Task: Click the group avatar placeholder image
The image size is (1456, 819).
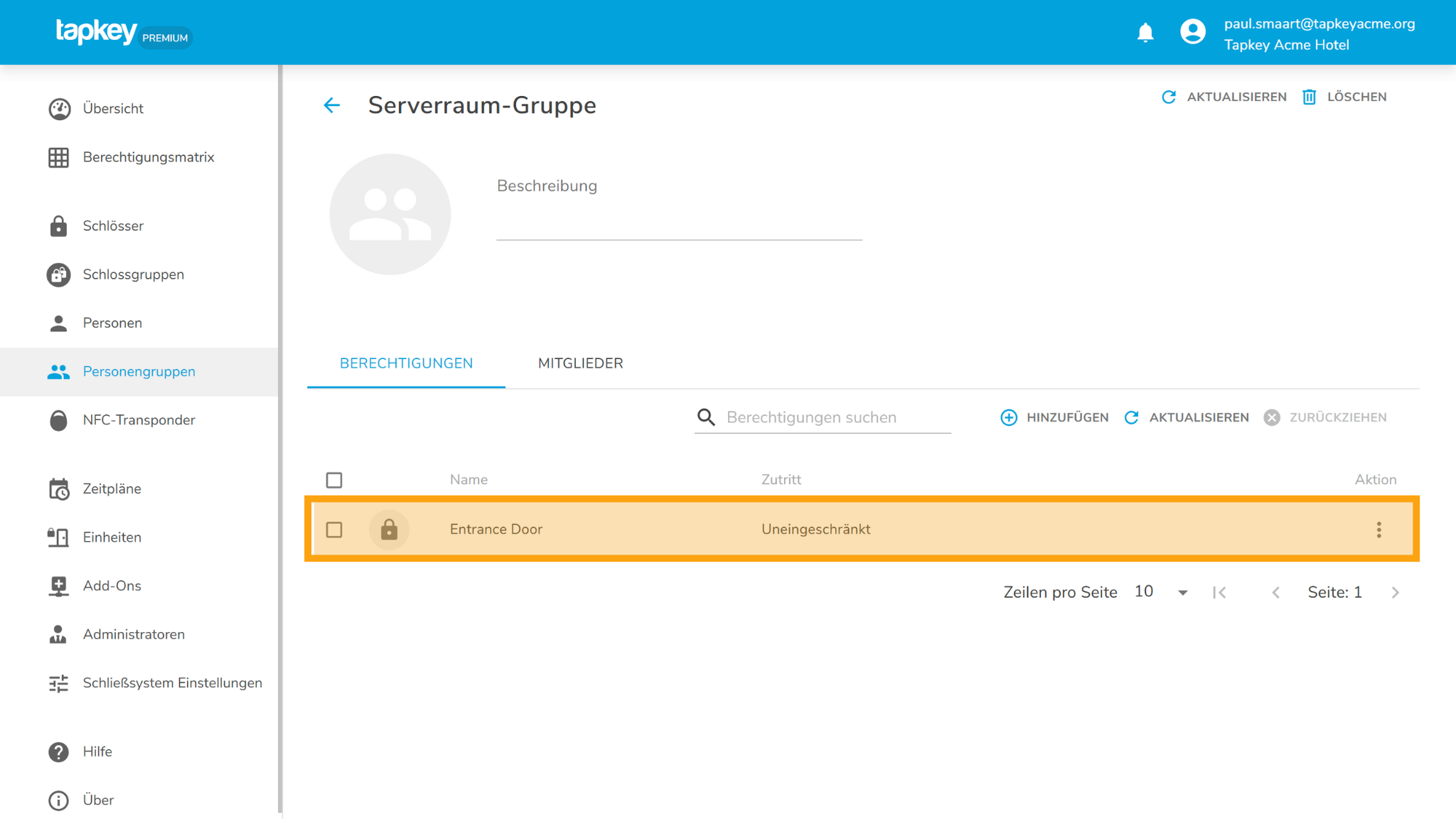Action: 390,214
